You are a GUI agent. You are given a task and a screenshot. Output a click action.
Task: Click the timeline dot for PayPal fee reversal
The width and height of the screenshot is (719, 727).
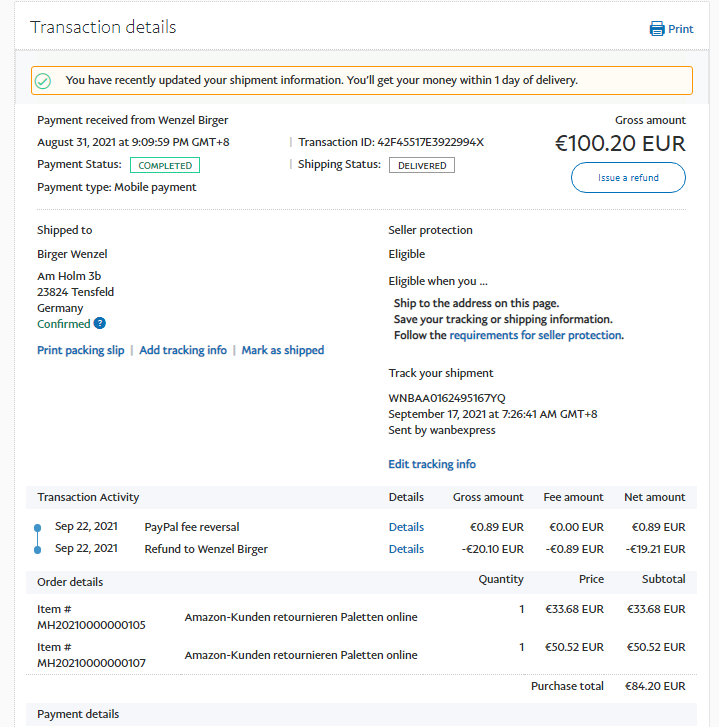(x=37, y=527)
